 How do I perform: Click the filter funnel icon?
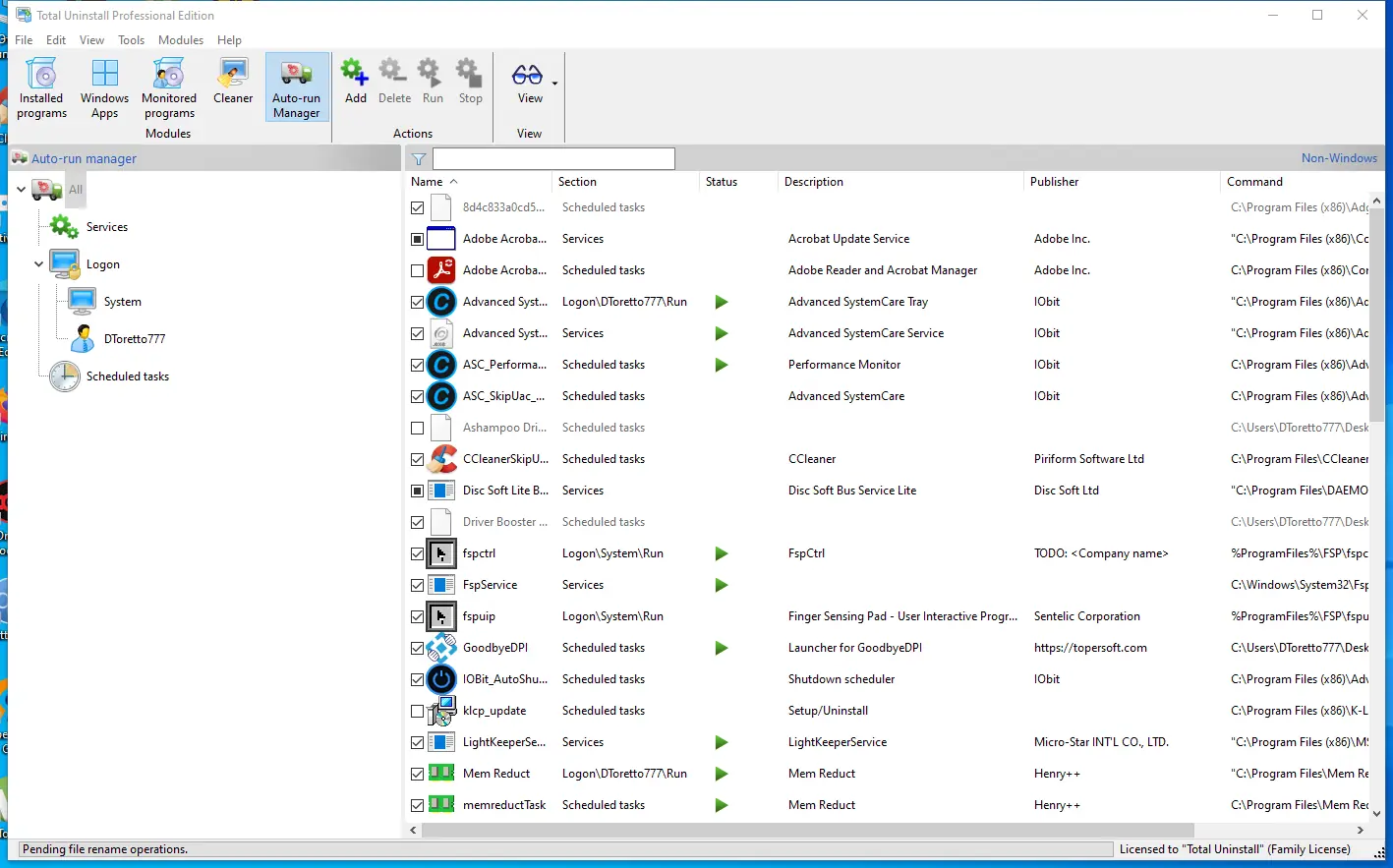click(x=419, y=158)
